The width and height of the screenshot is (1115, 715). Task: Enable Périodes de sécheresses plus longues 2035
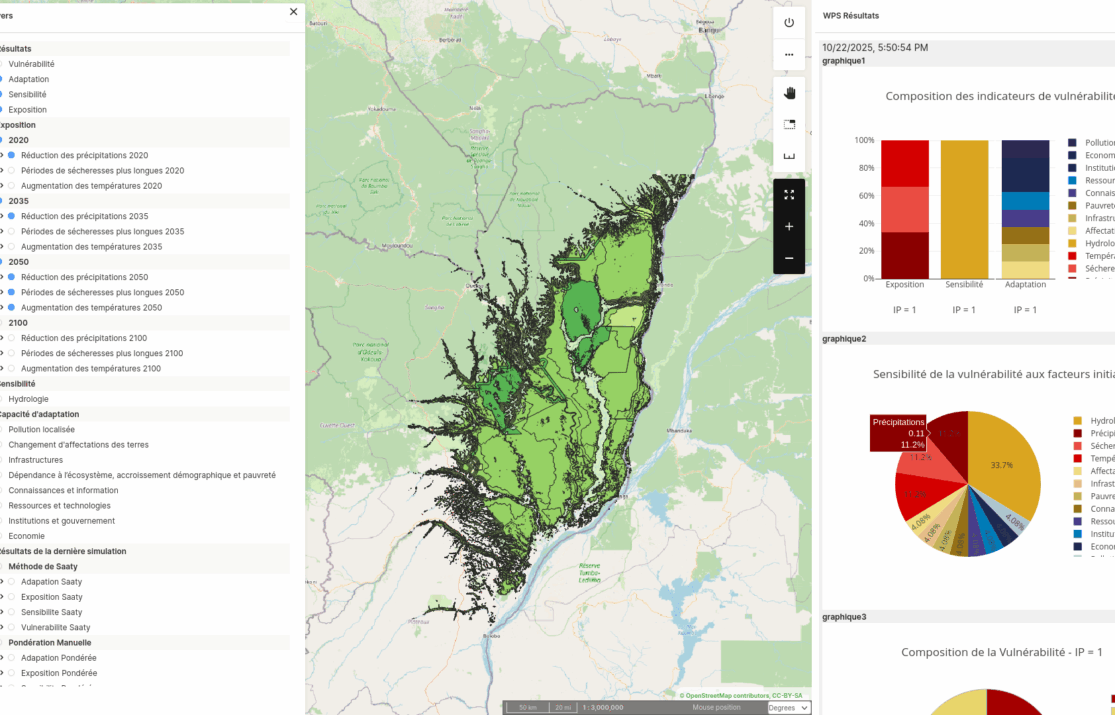point(12,231)
